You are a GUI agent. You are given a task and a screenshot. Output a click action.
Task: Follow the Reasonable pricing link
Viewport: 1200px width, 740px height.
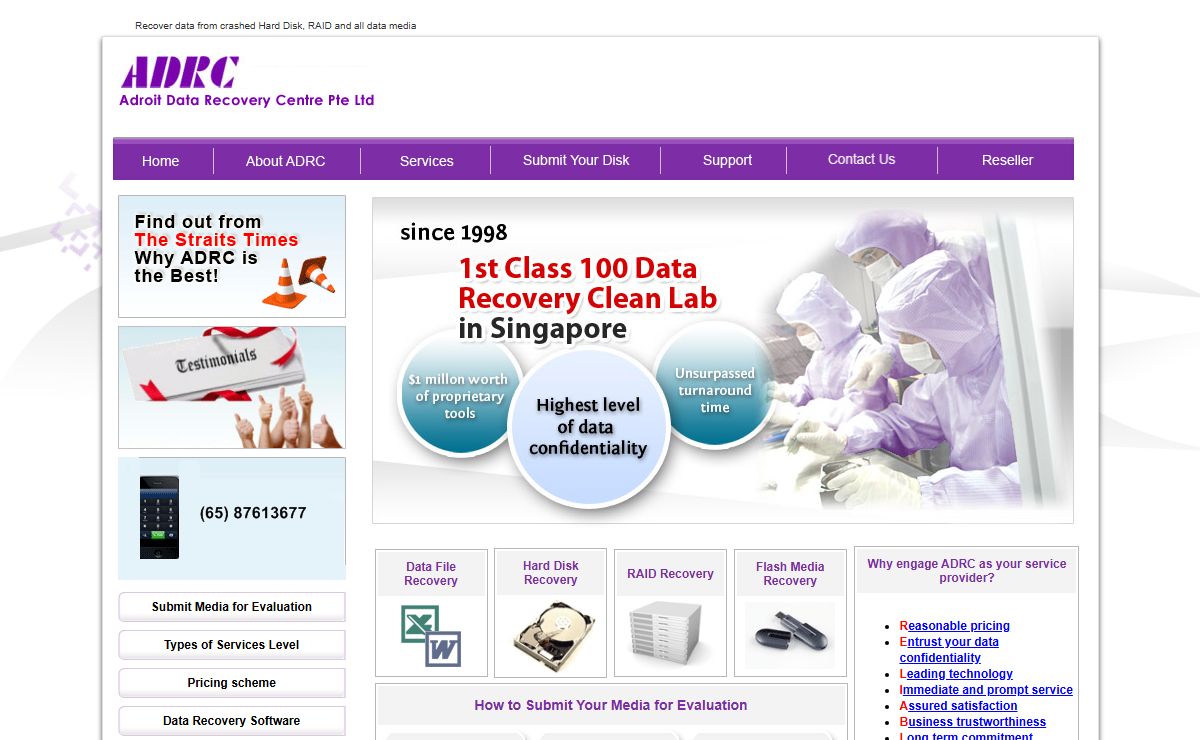[955, 626]
